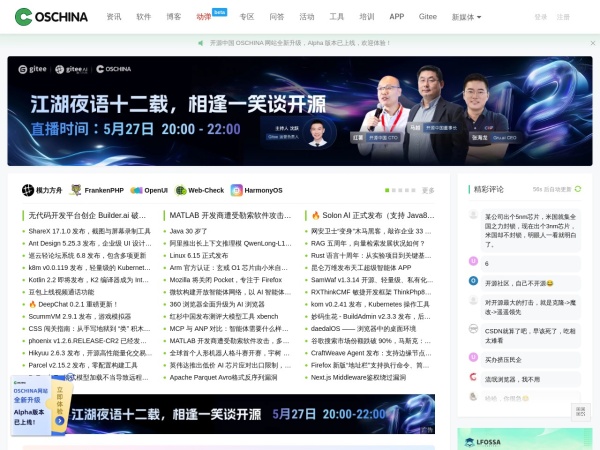Open k8m v0.0.119 发布 article
The image size is (600, 450).
(90, 267)
